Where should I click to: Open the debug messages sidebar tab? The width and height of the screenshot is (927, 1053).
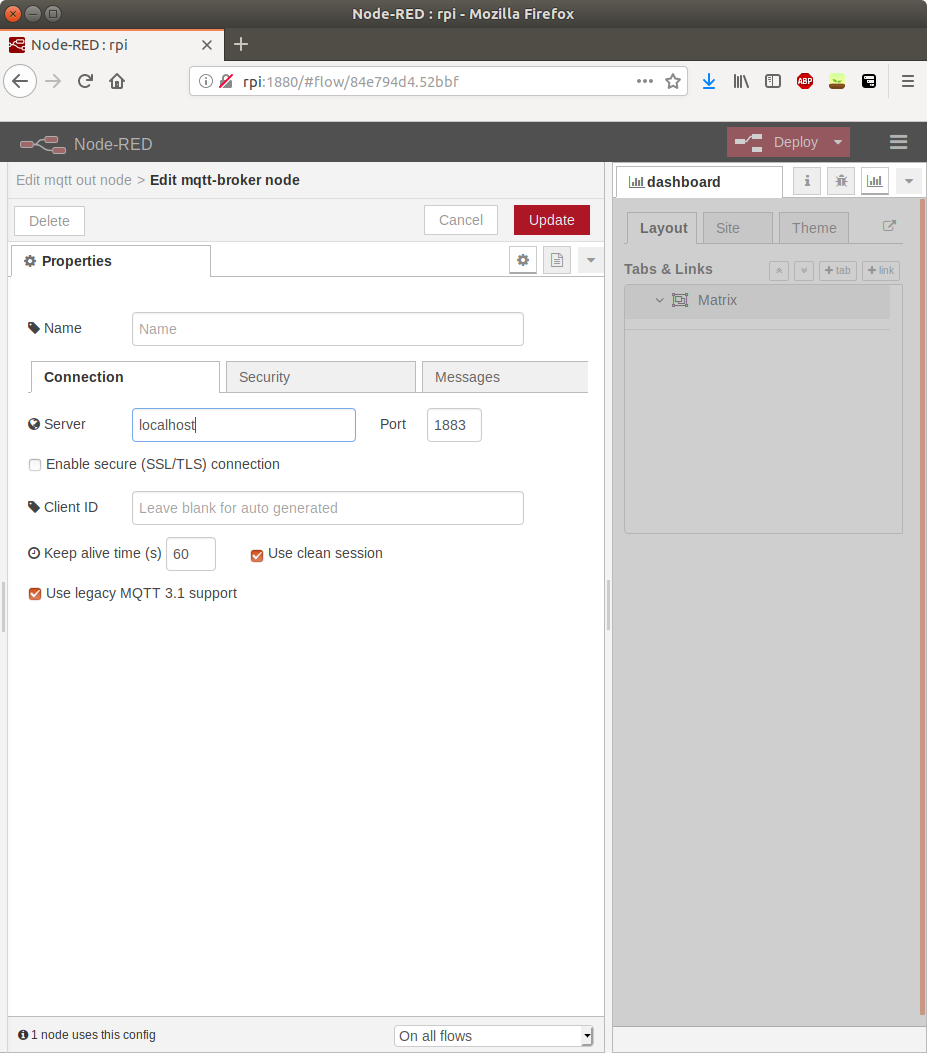pyautogui.click(x=841, y=181)
